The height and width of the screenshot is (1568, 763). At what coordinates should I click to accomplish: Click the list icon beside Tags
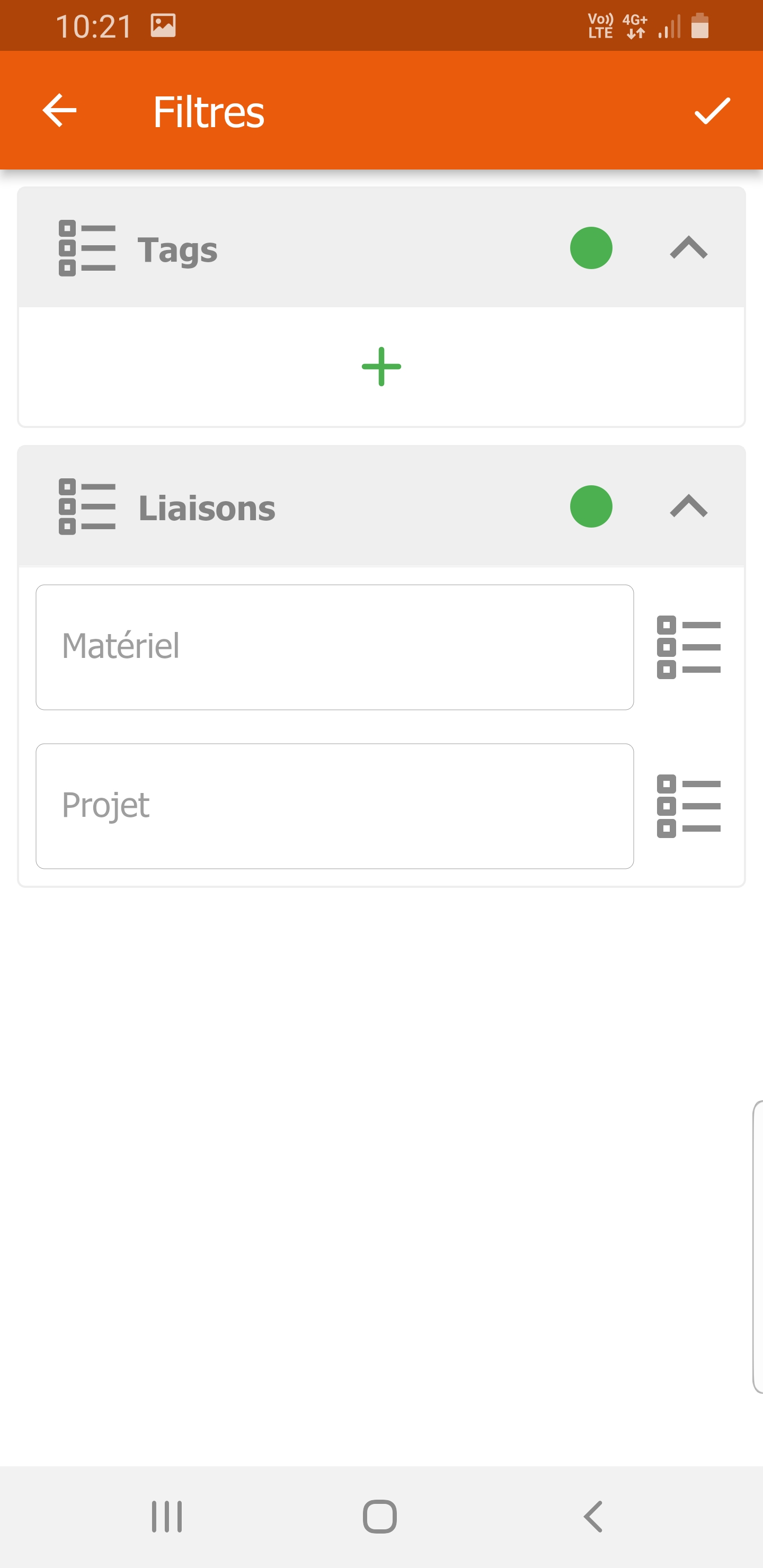[87, 248]
